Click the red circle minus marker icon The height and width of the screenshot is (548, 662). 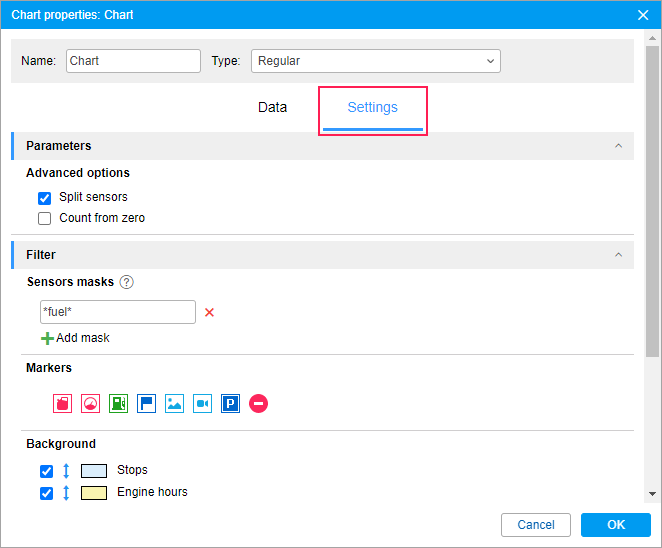coord(259,404)
